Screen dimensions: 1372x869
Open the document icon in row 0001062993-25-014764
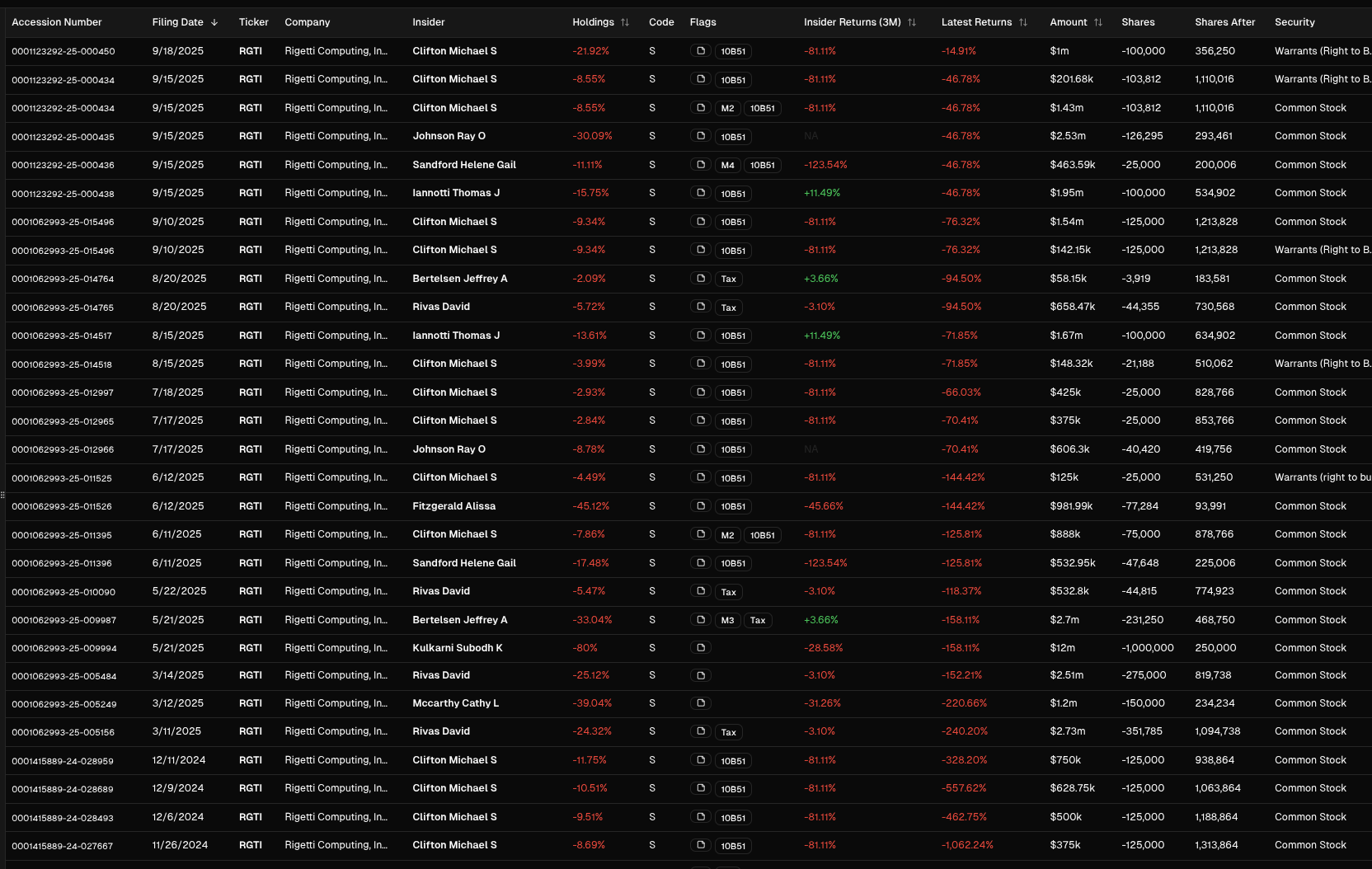700,279
